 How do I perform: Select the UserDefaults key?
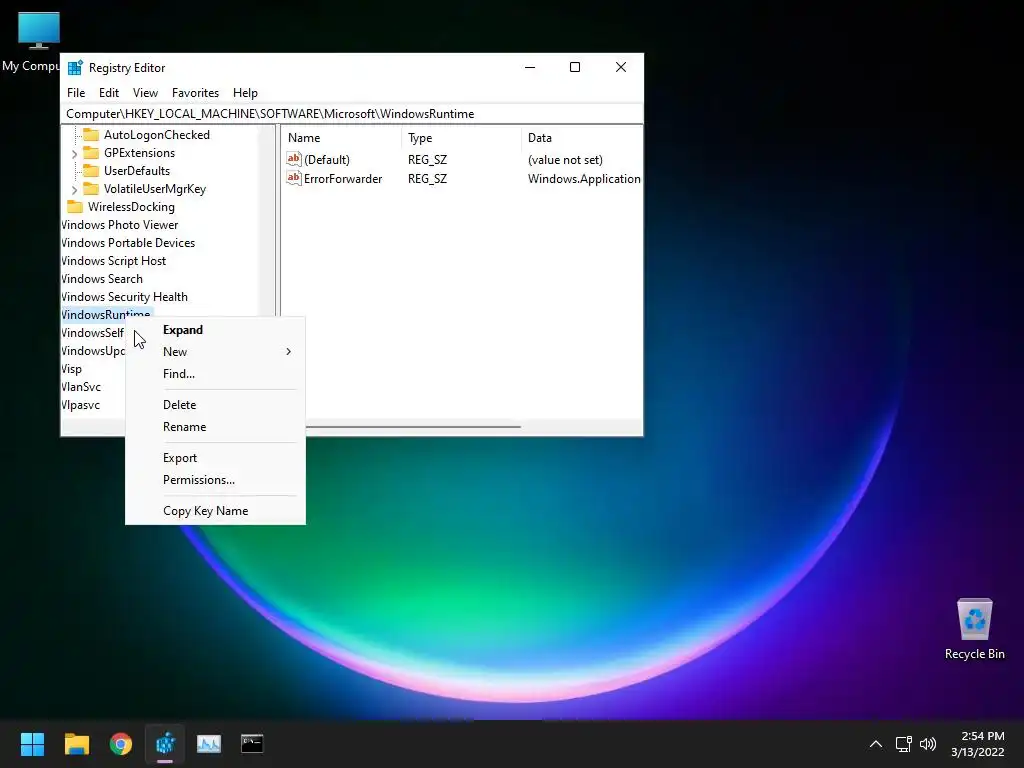(x=136, y=170)
